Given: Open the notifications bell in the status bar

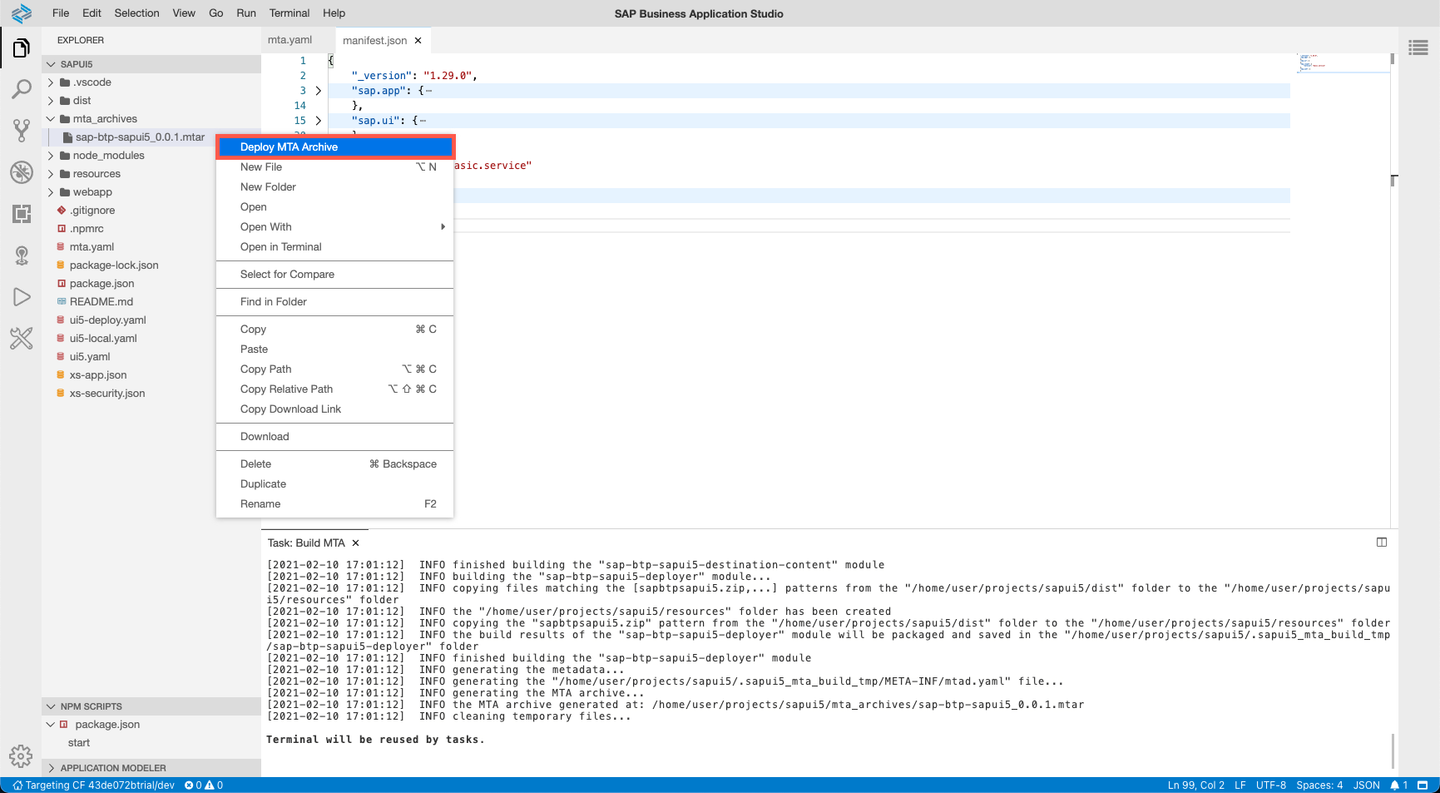Looking at the screenshot, I should pyautogui.click(x=1395, y=785).
